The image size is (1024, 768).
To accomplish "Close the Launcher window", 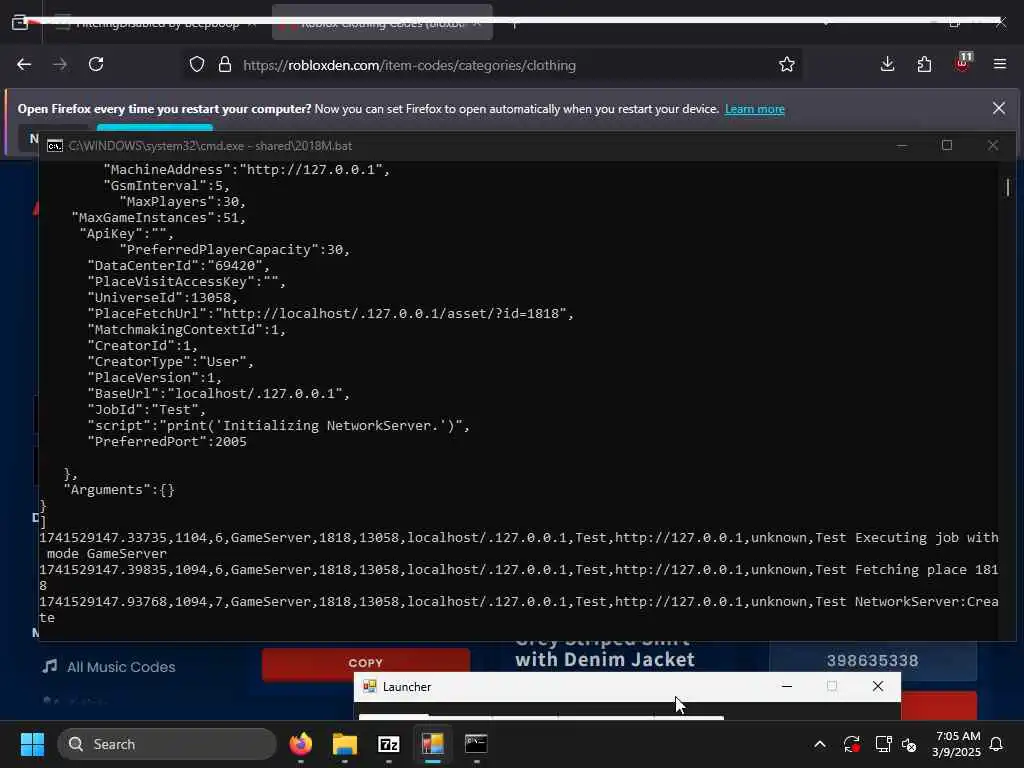I will pos(878,686).
